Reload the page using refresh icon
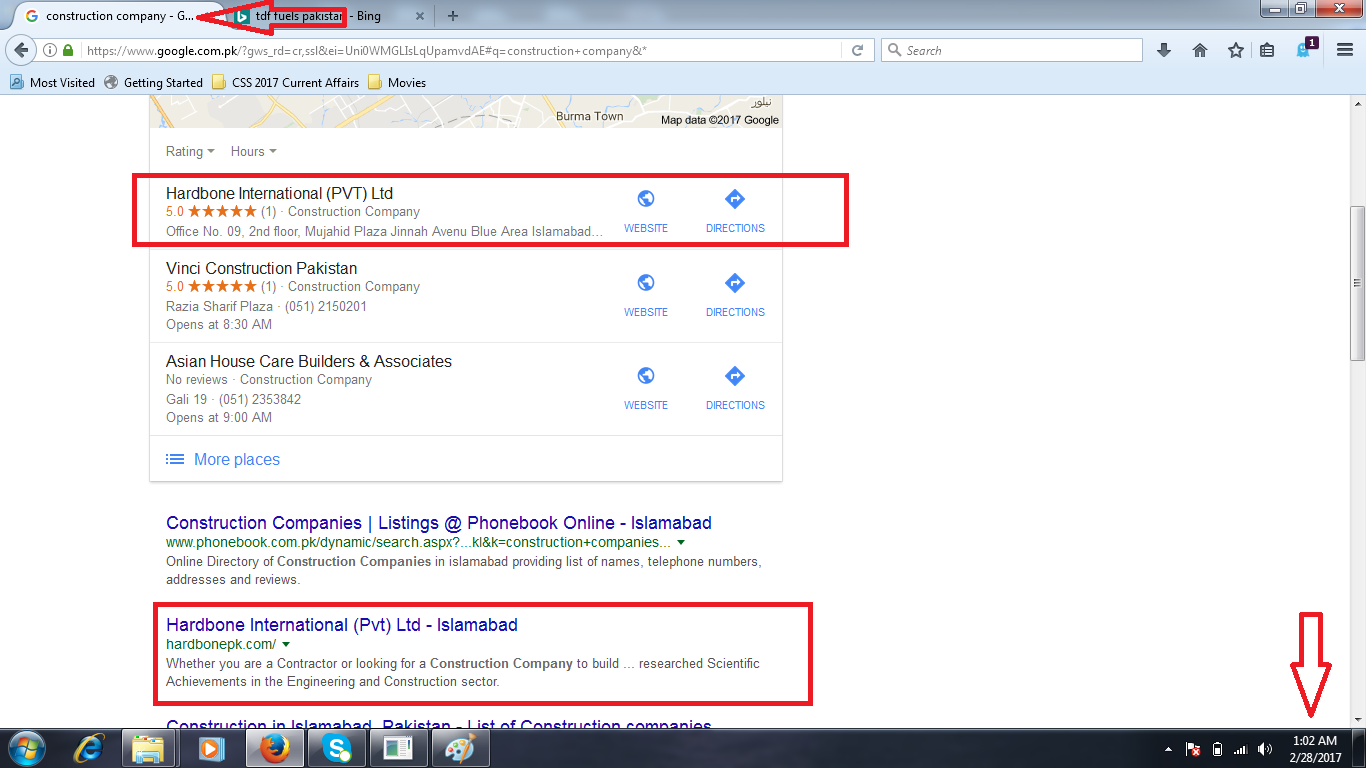Viewport: 1366px width, 768px height. [857, 50]
